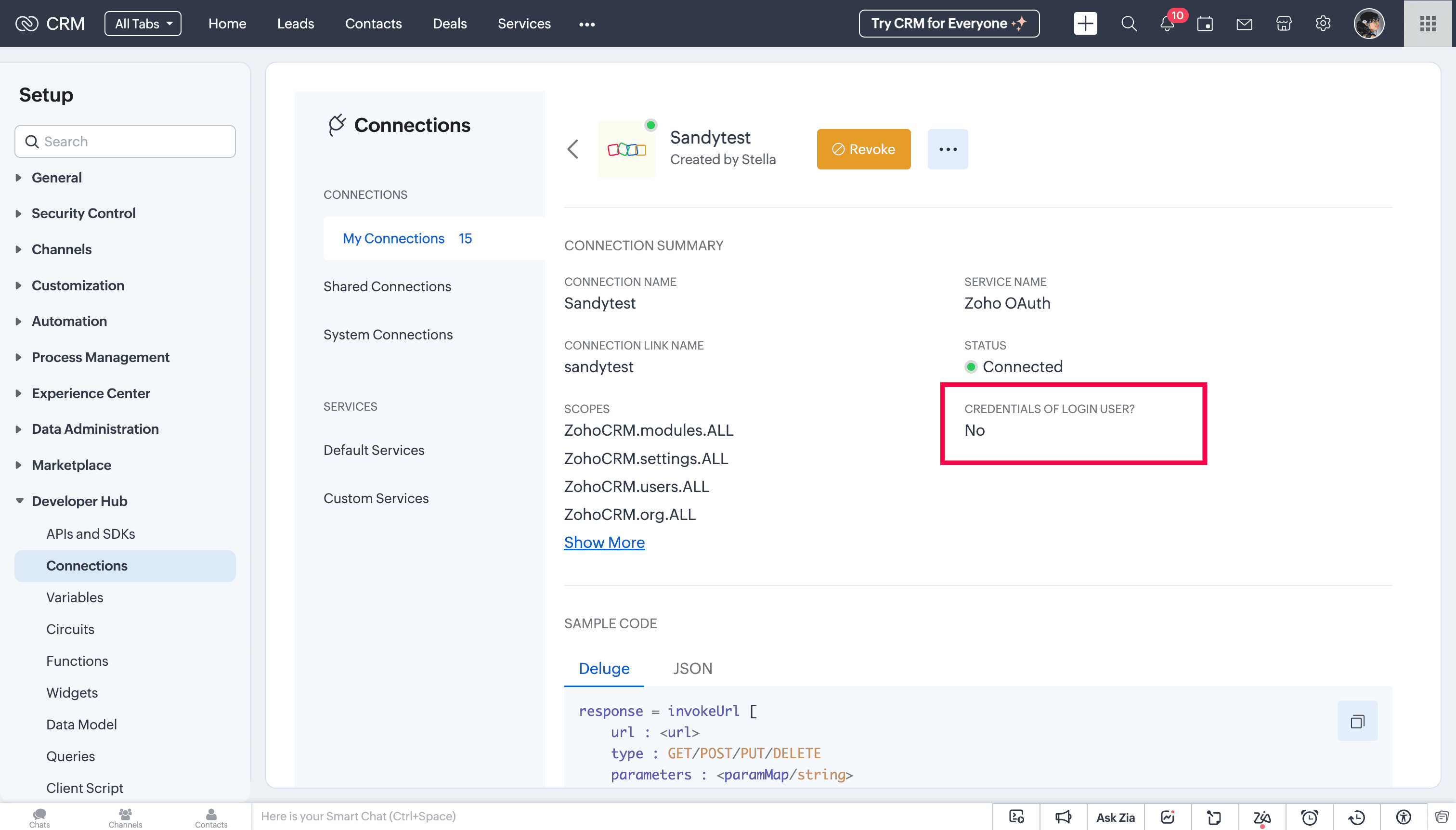Click the Show More scopes link
Image resolution: width=1456 pixels, height=830 pixels.
[x=604, y=542]
